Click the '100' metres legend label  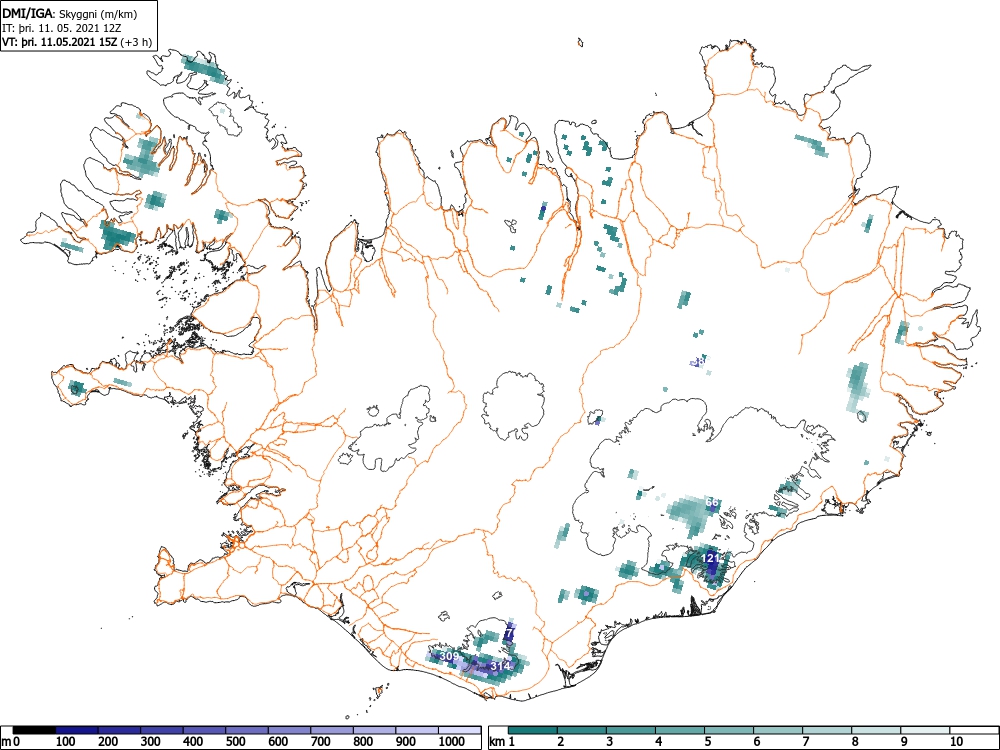point(66,742)
